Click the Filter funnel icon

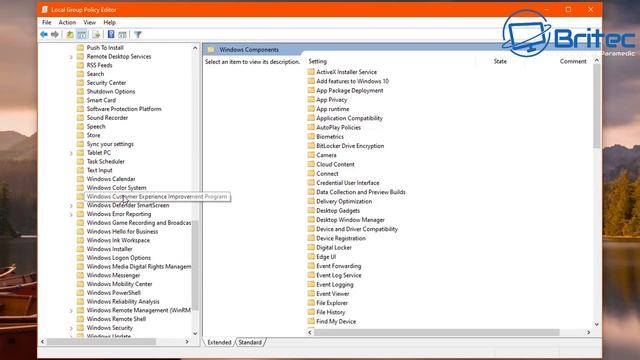138,35
